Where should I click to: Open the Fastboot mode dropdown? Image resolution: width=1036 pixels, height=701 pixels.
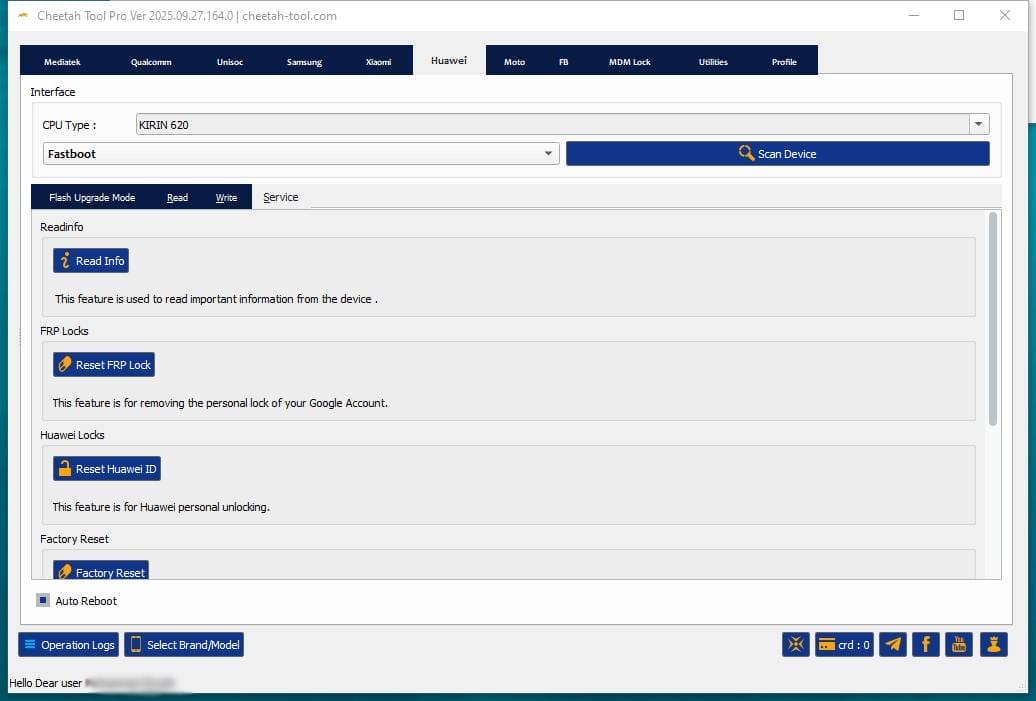pyautogui.click(x=548, y=154)
